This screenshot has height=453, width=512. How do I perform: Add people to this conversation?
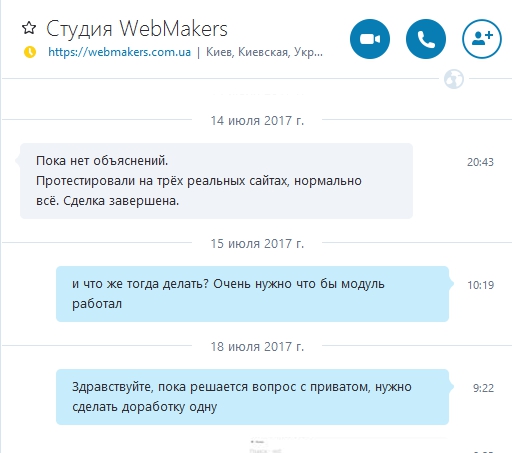pos(482,39)
